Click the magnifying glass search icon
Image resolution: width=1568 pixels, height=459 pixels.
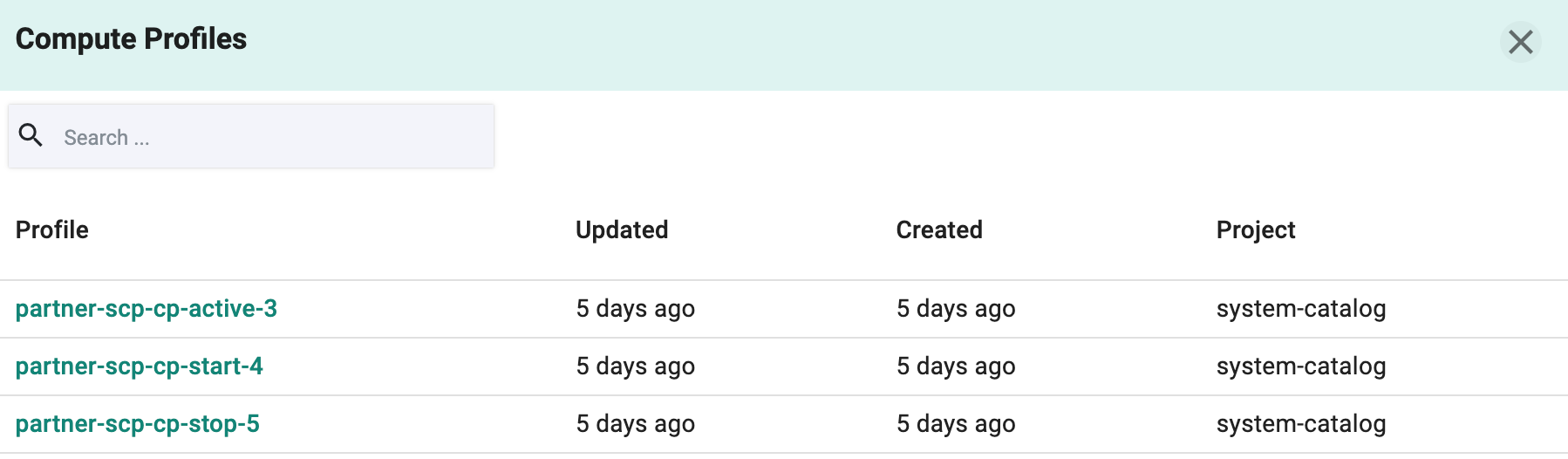coord(31,135)
